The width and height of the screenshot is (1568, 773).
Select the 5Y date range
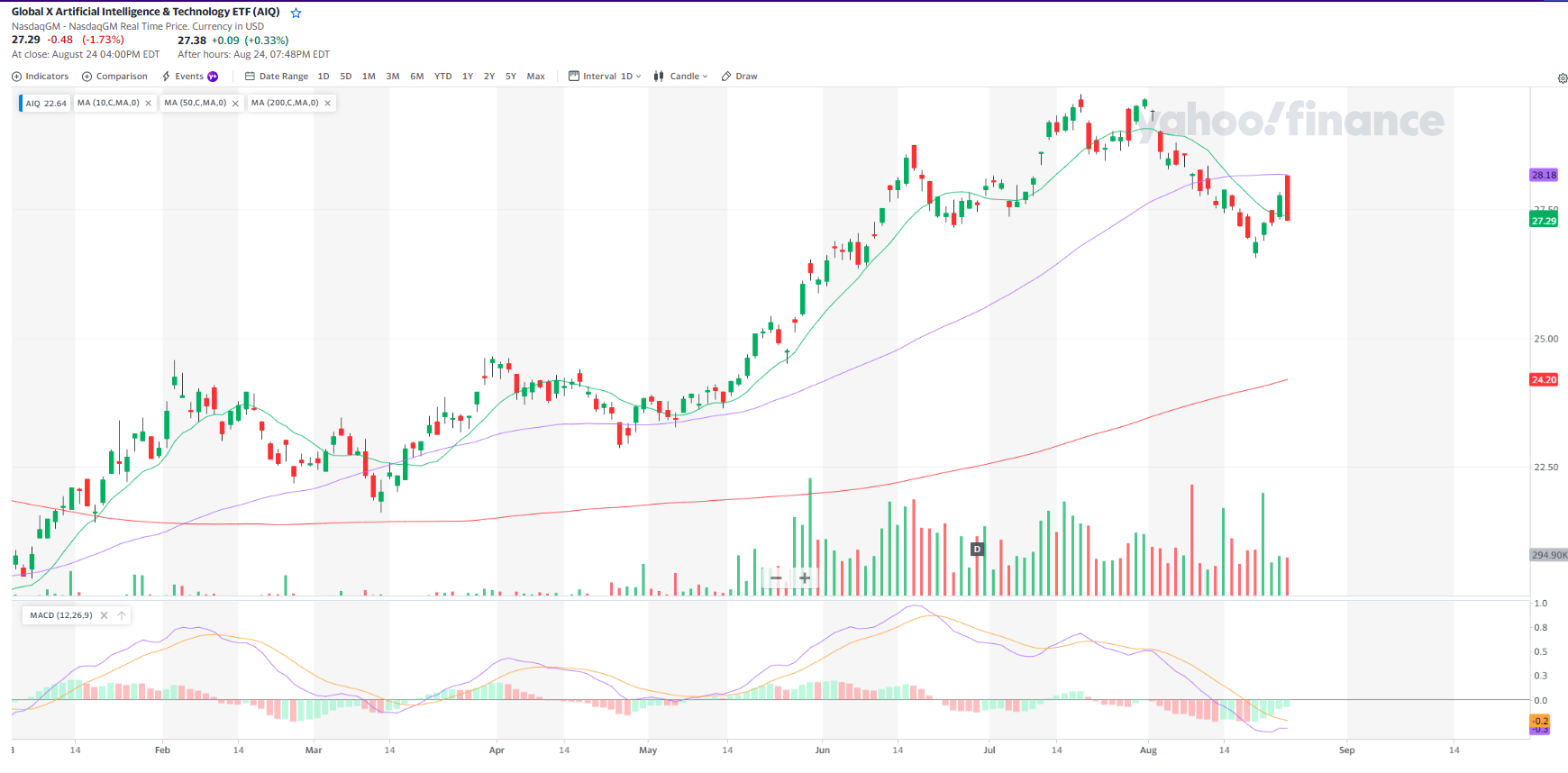pyautogui.click(x=511, y=77)
